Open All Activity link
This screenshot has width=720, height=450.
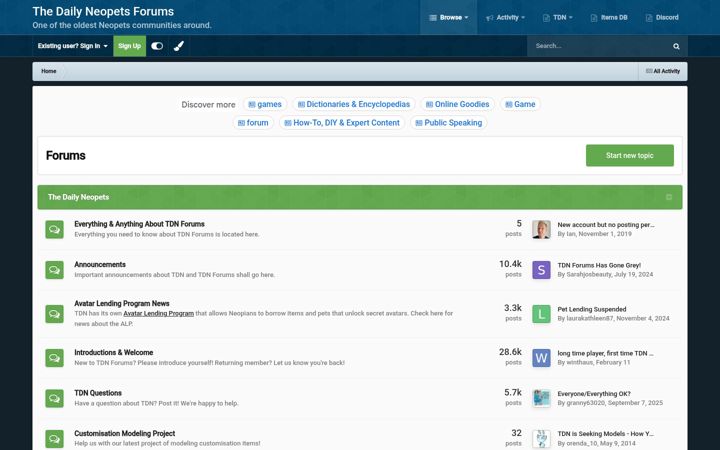click(x=663, y=71)
